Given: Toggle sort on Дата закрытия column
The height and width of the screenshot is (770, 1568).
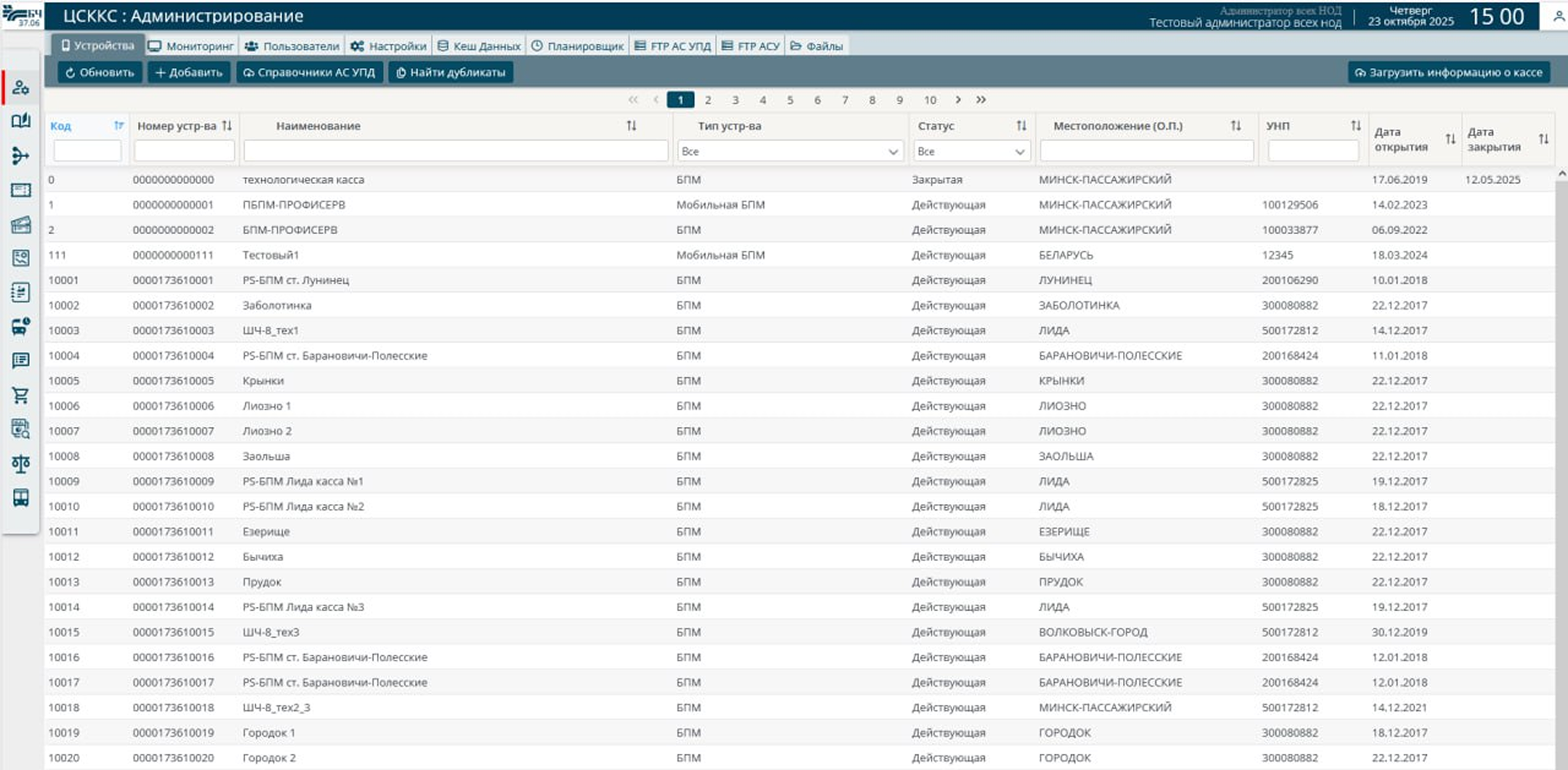Looking at the screenshot, I should point(1543,139).
